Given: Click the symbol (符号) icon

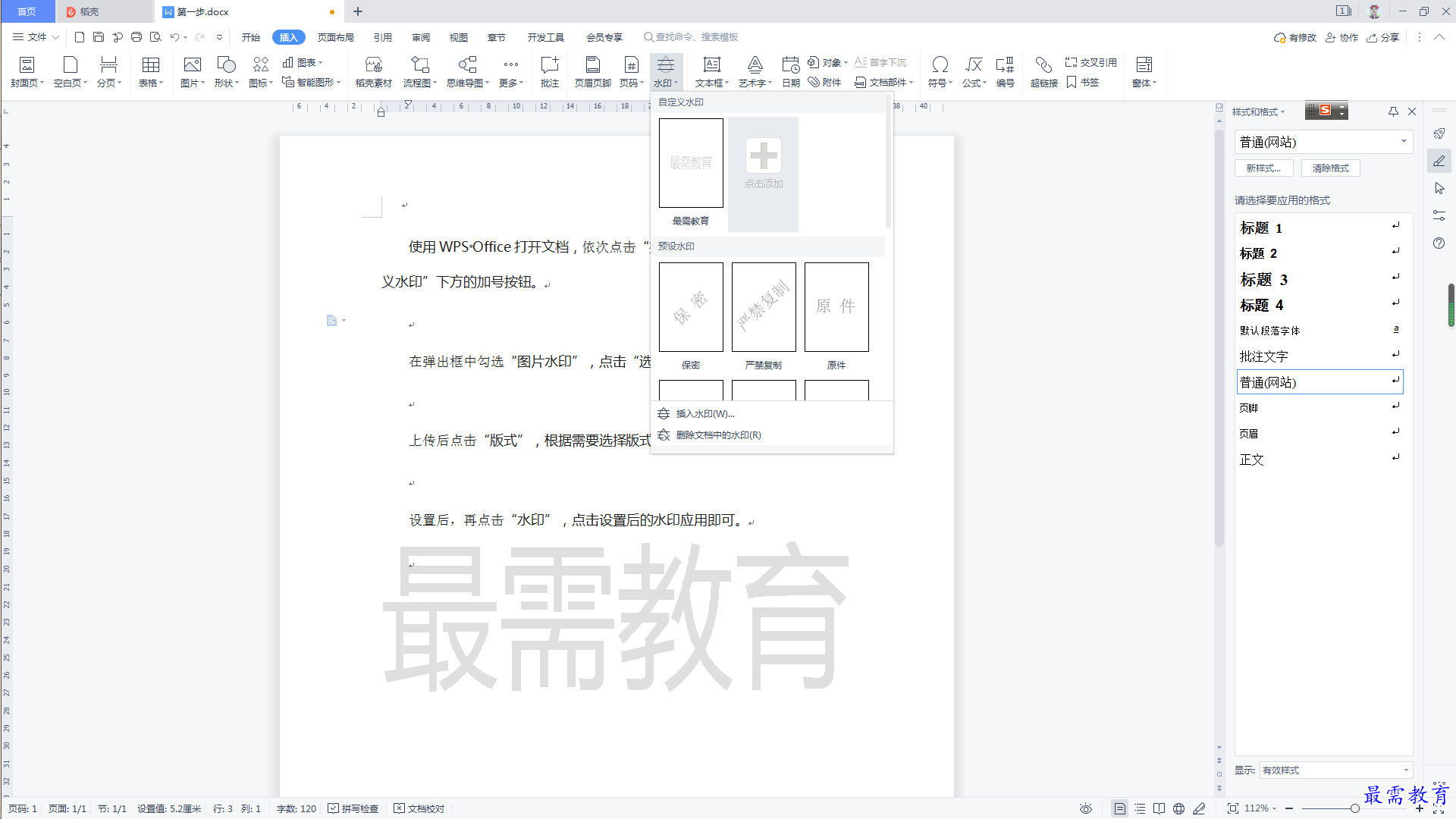Looking at the screenshot, I should coord(940,65).
